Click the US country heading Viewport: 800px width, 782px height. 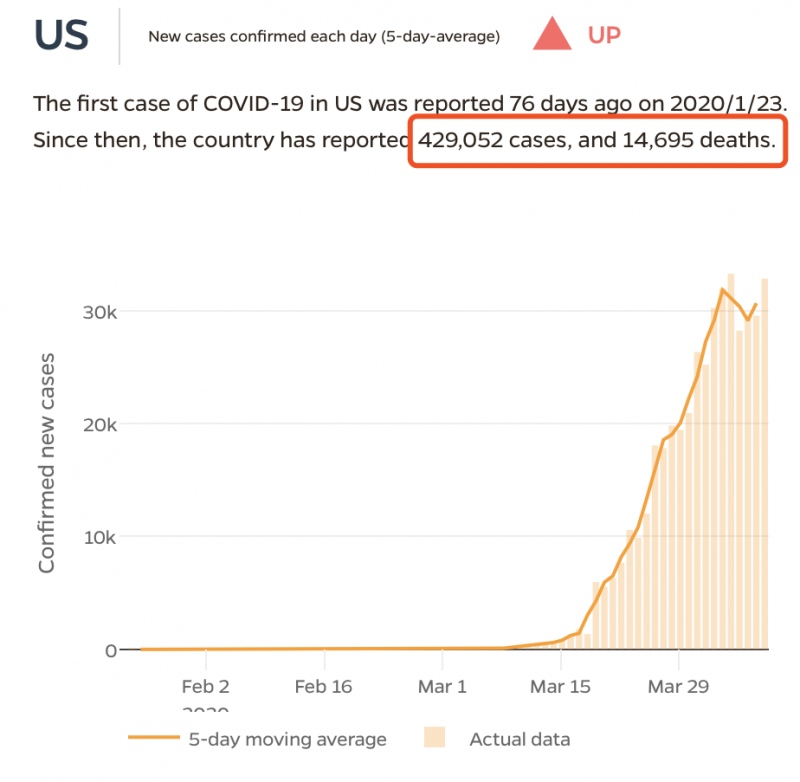61,35
